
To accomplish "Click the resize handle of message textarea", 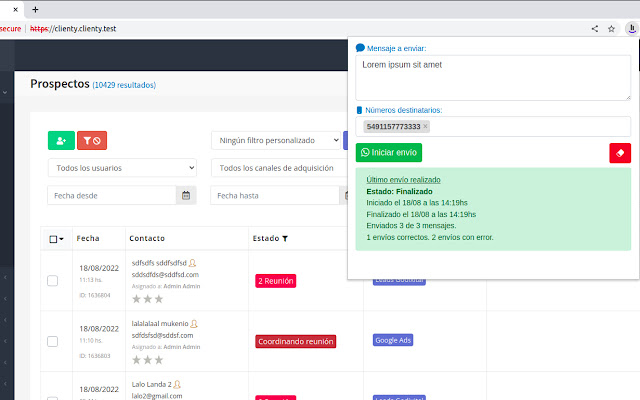I will tap(628, 98).
